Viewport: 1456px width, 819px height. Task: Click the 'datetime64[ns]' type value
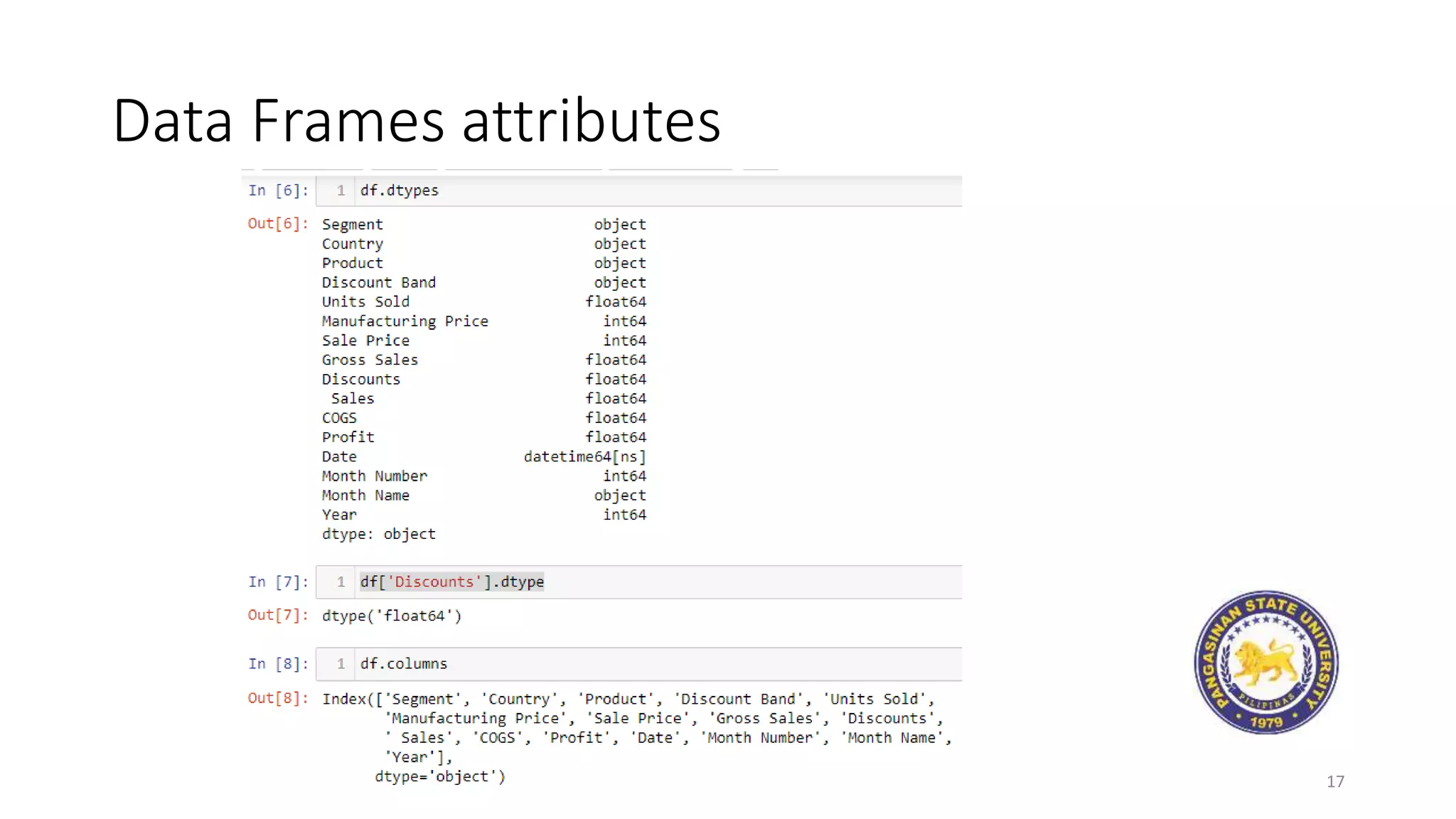click(x=585, y=457)
